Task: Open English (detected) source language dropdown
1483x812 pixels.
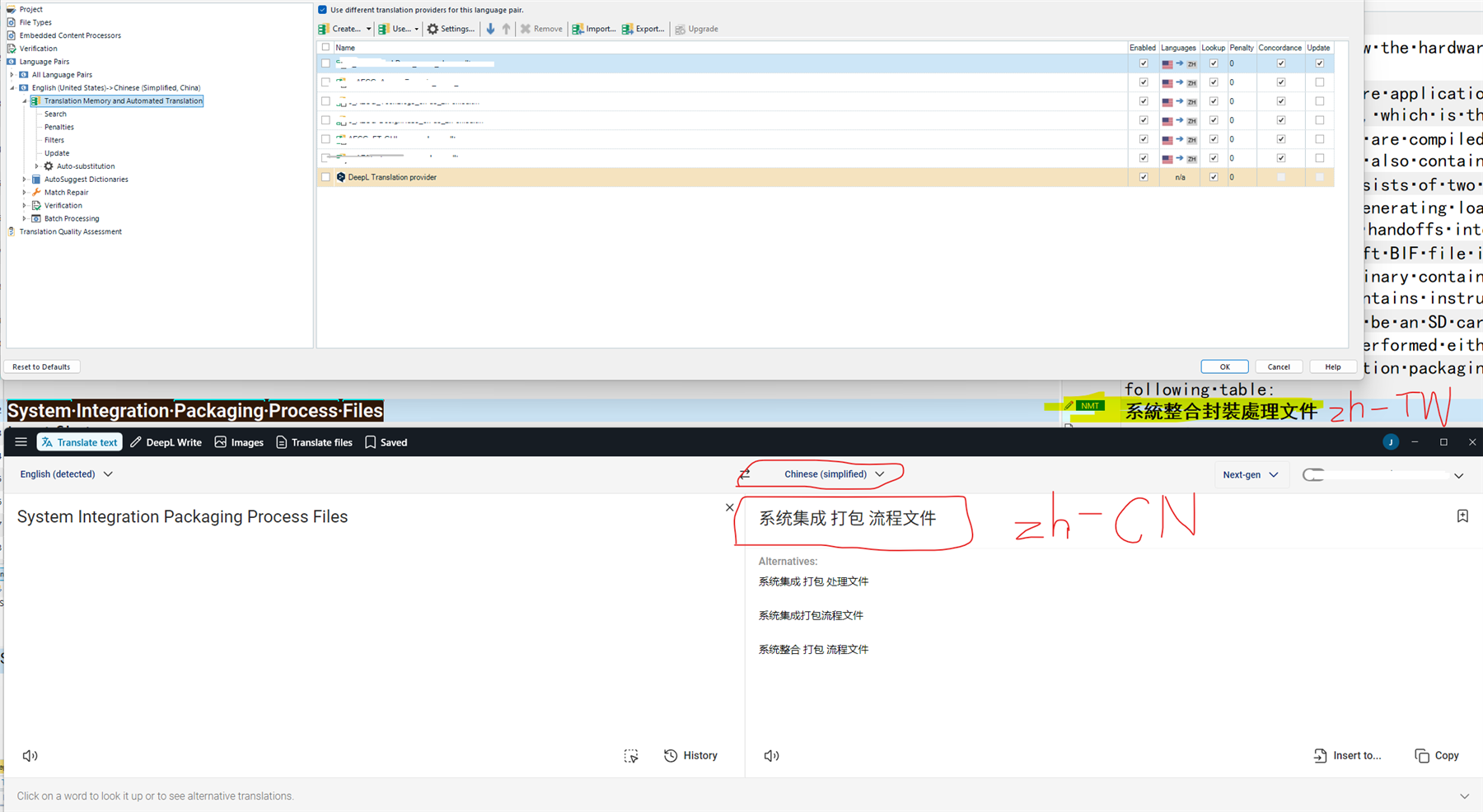Action: pos(66,474)
